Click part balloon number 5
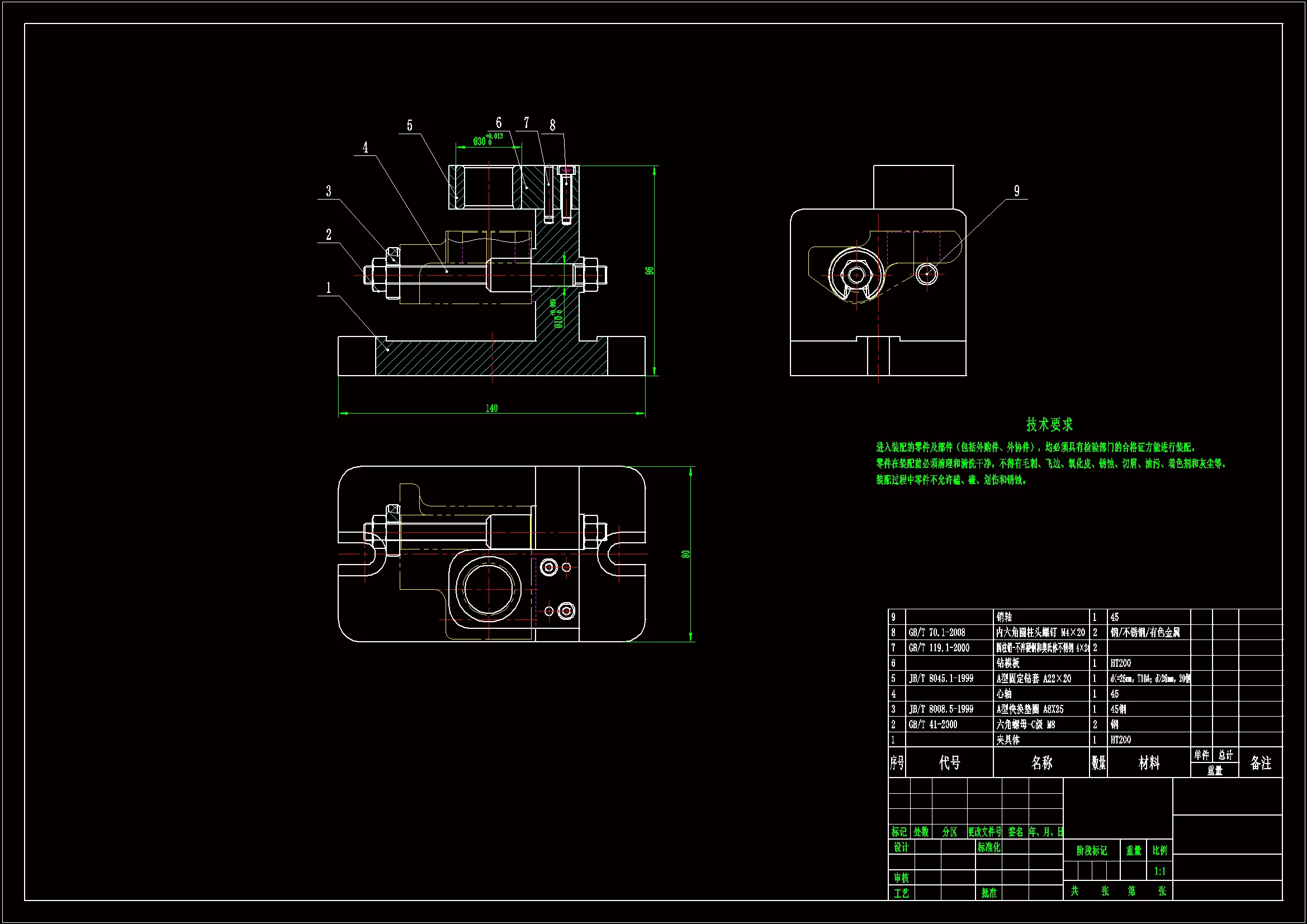This screenshot has width=1307, height=924. [x=409, y=126]
